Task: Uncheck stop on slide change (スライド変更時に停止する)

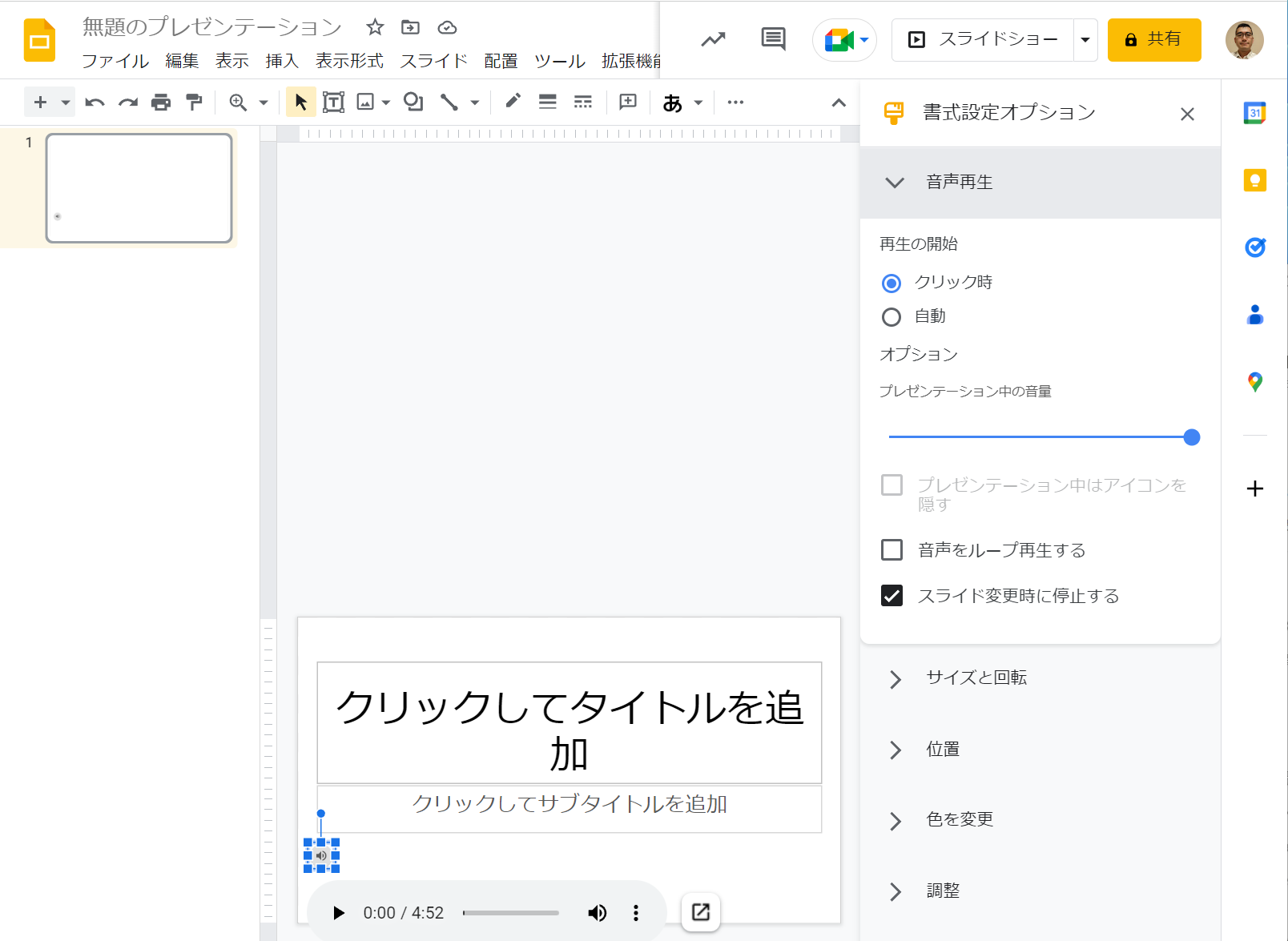Action: click(892, 595)
